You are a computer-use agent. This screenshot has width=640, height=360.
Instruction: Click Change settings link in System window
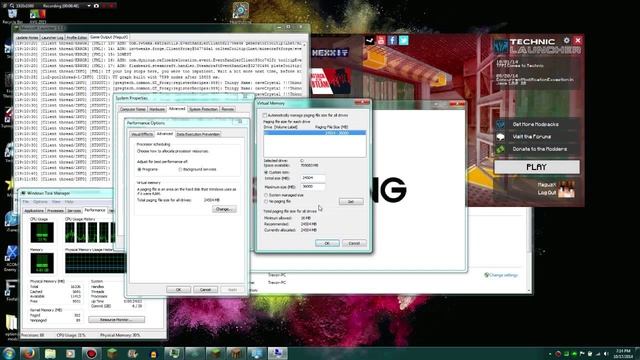pos(503,275)
